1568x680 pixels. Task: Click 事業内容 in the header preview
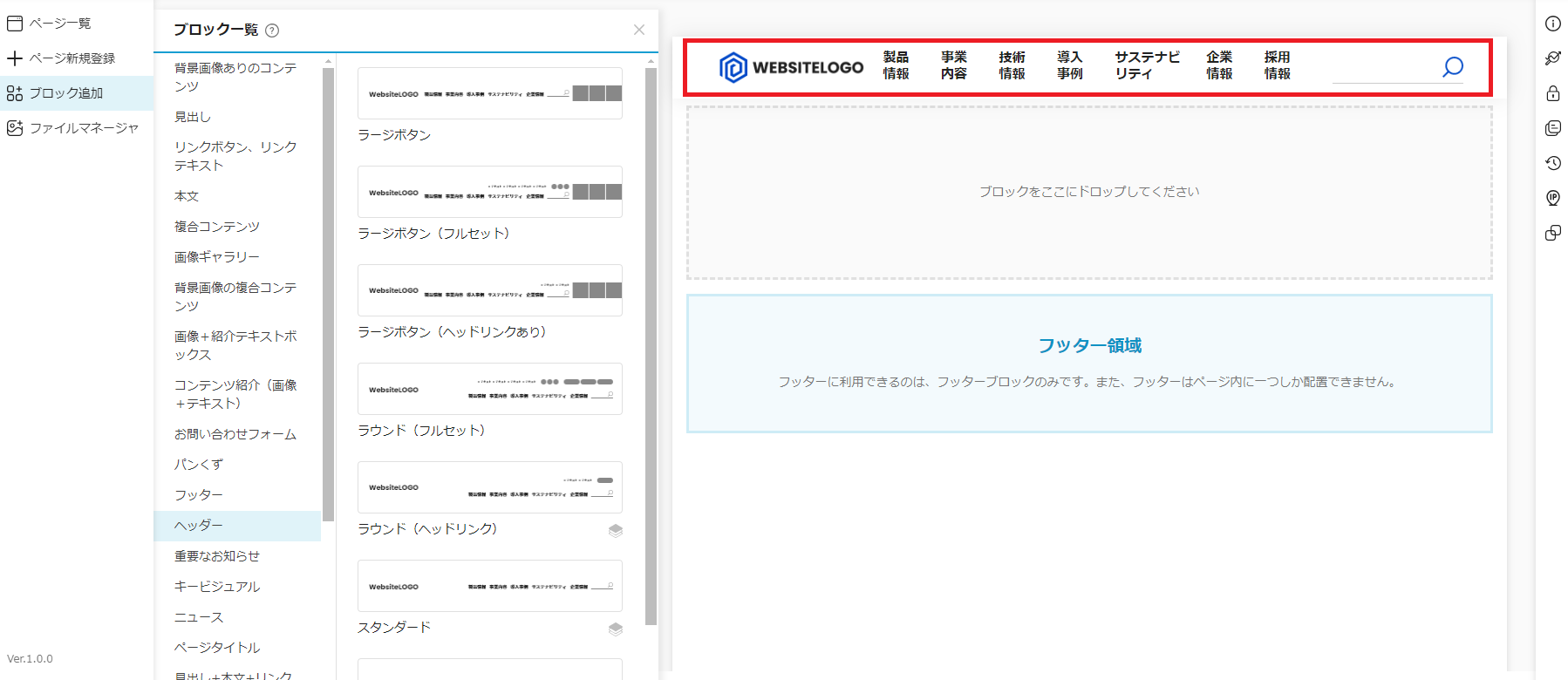pos(954,65)
